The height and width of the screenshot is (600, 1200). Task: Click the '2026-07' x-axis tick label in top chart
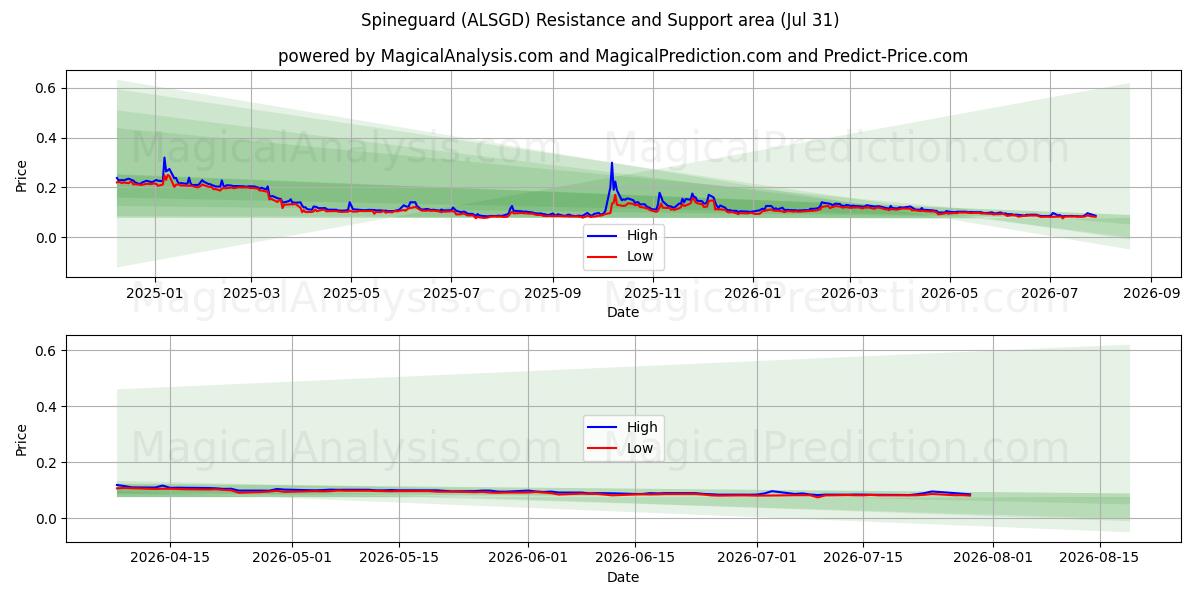coord(1049,293)
